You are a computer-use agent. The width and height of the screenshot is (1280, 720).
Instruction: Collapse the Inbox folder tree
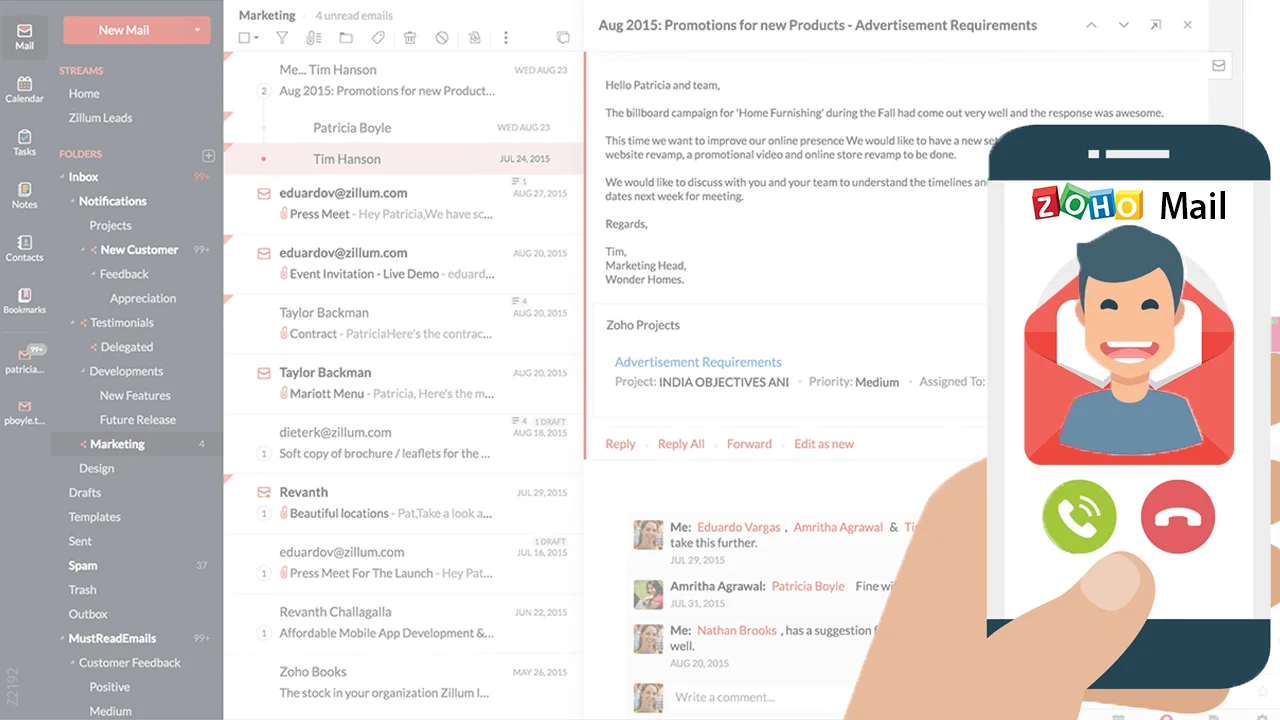(x=62, y=177)
